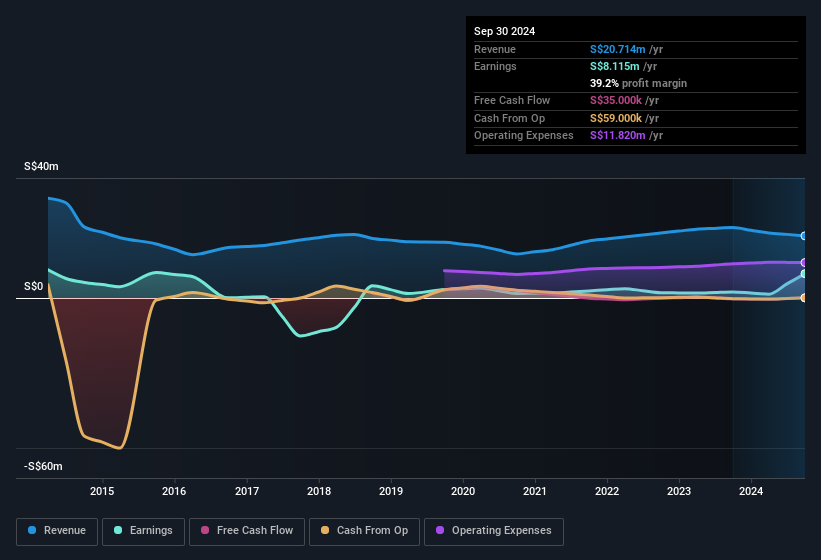Screen dimensions: 821x560
Task: Click the orange Cash From Op dot
Action: point(326,531)
